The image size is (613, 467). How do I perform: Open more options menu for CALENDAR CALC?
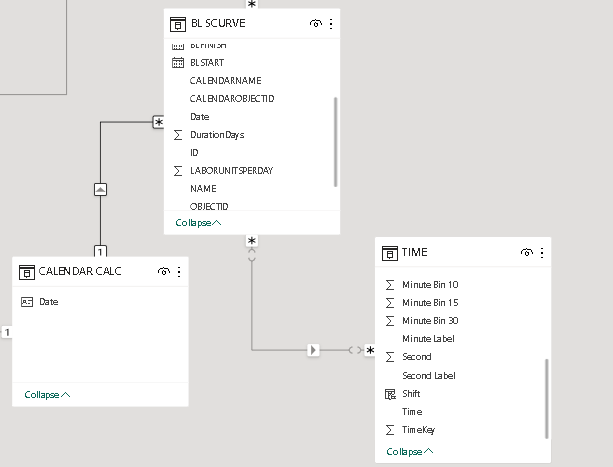[x=179, y=272]
